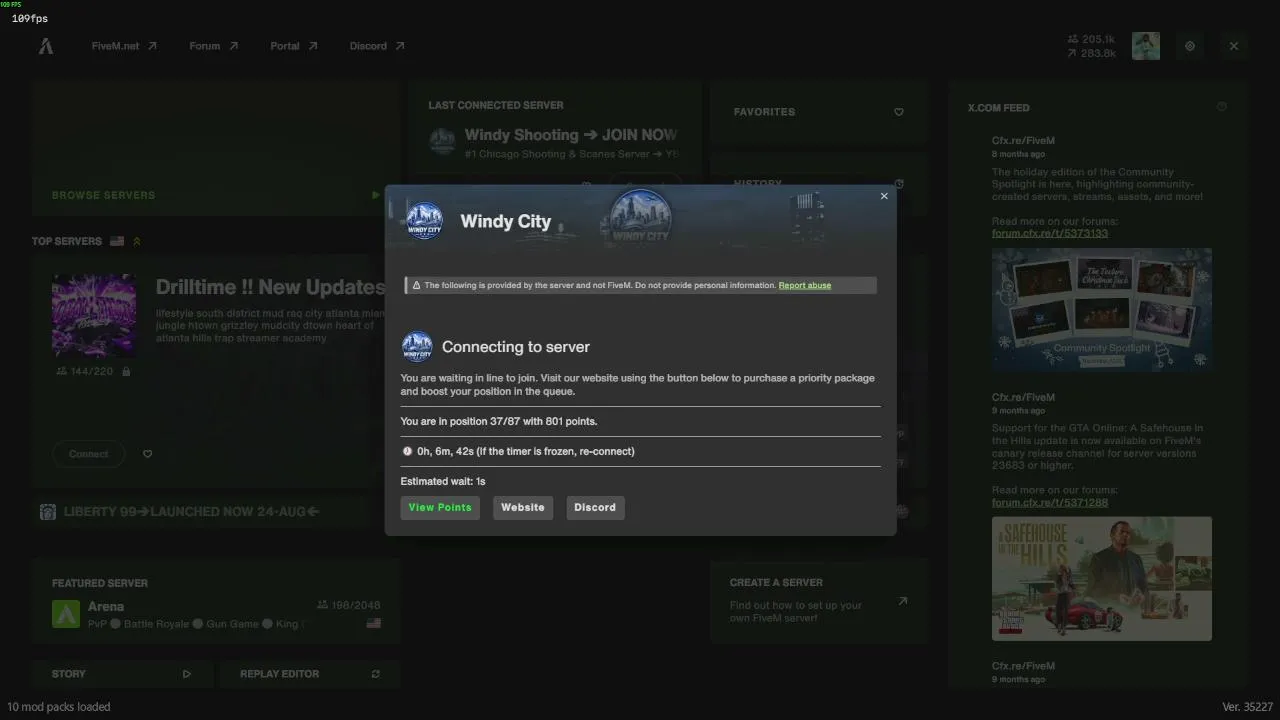Click the Windy City icon beside Connecting to server
Image resolution: width=1280 pixels, height=720 pixels.
click(x=417, y=347)
